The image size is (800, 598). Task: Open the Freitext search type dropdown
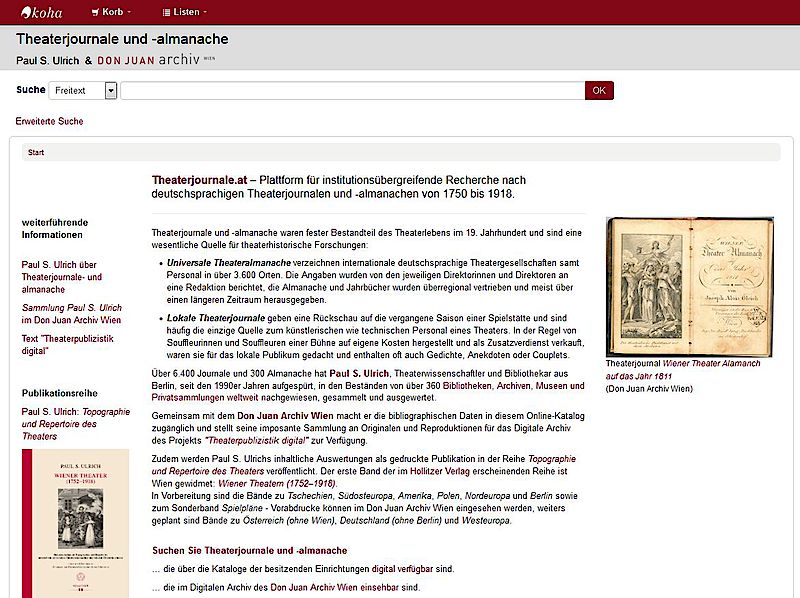(84, 90)
